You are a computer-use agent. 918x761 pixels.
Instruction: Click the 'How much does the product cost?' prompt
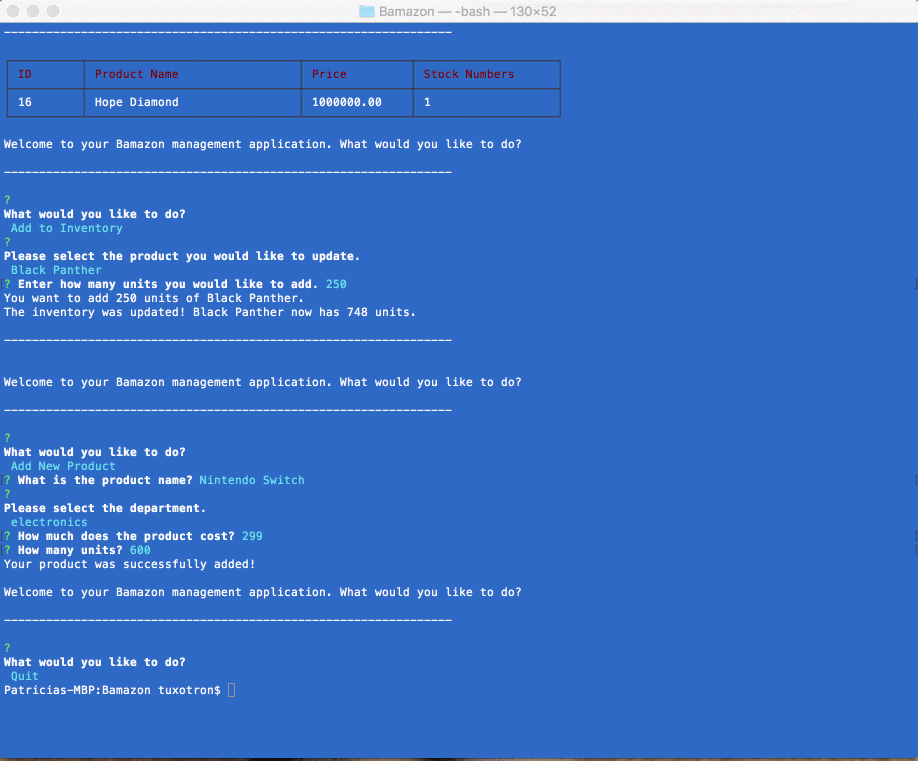(126, 536)
